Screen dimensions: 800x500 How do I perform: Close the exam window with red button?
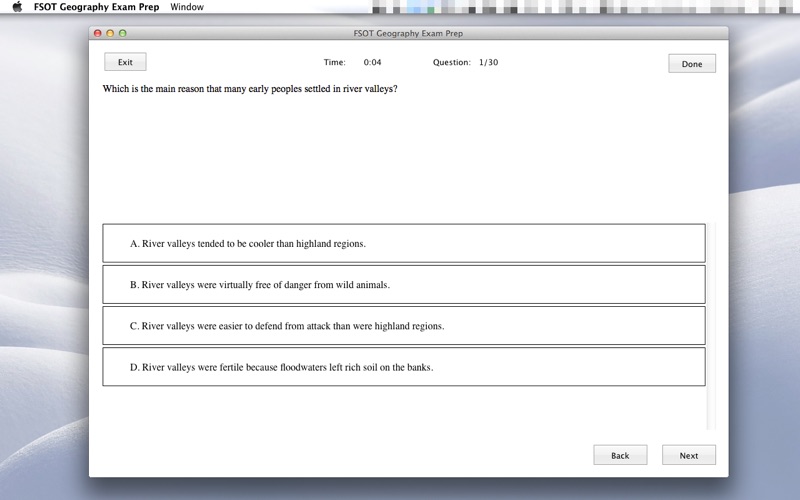(x=97, y=33)
